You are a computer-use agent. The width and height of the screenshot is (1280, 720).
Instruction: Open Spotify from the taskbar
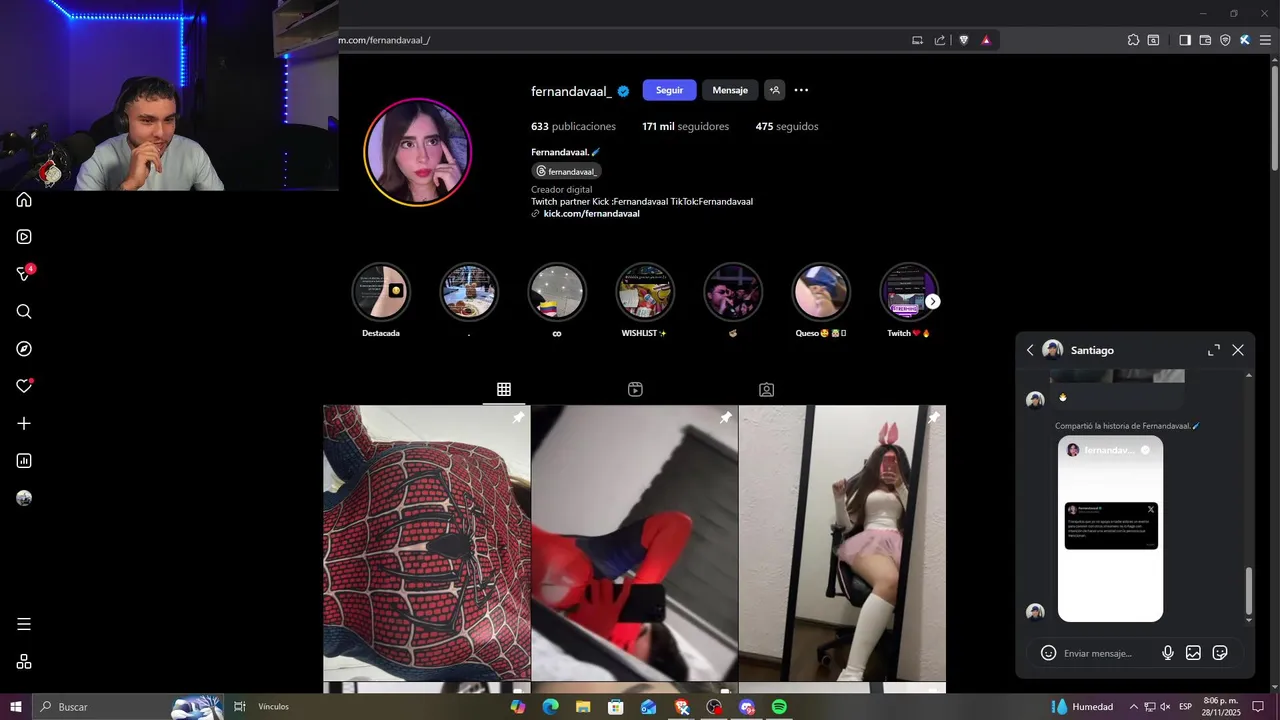coord(779,707)
